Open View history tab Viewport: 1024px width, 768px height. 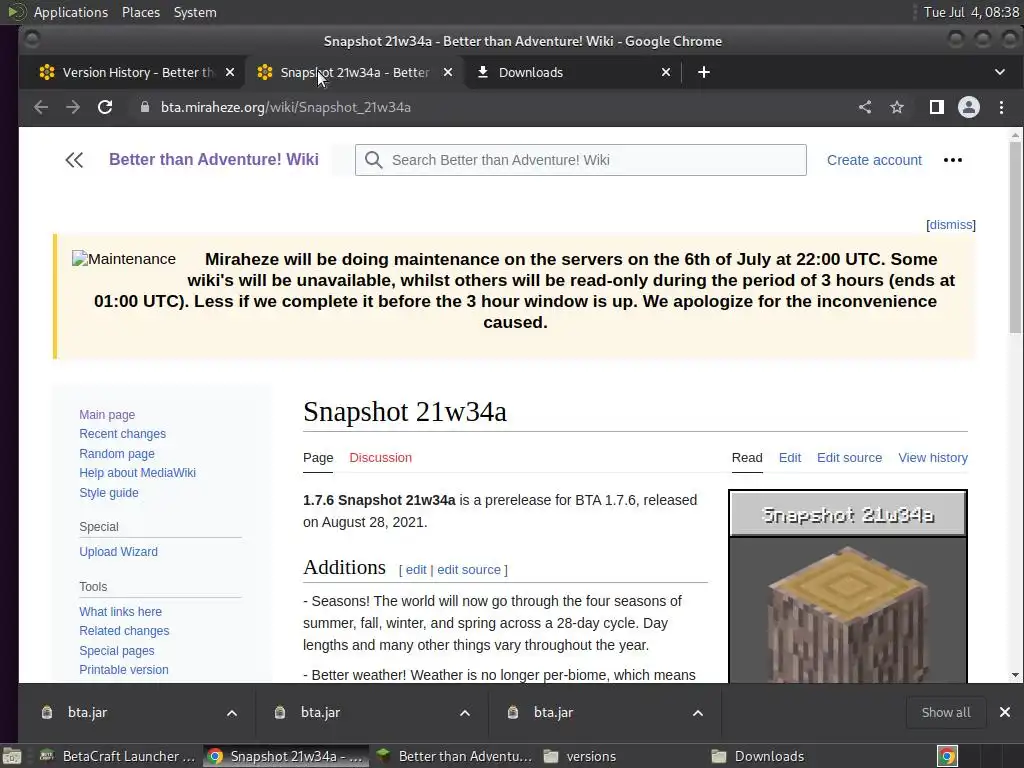tap(933, 458)
